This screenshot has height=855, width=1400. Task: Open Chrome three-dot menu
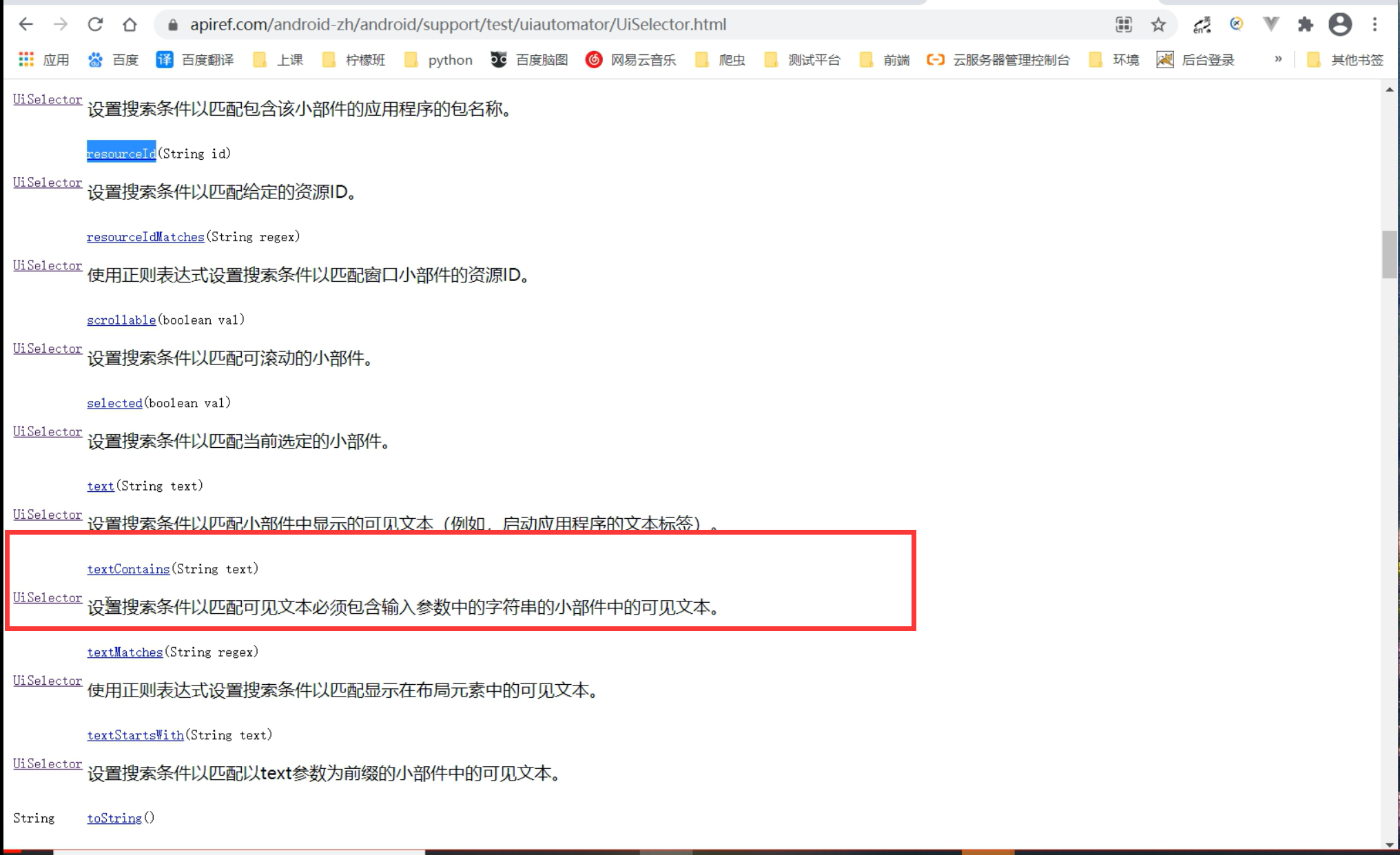[1375, 25]
